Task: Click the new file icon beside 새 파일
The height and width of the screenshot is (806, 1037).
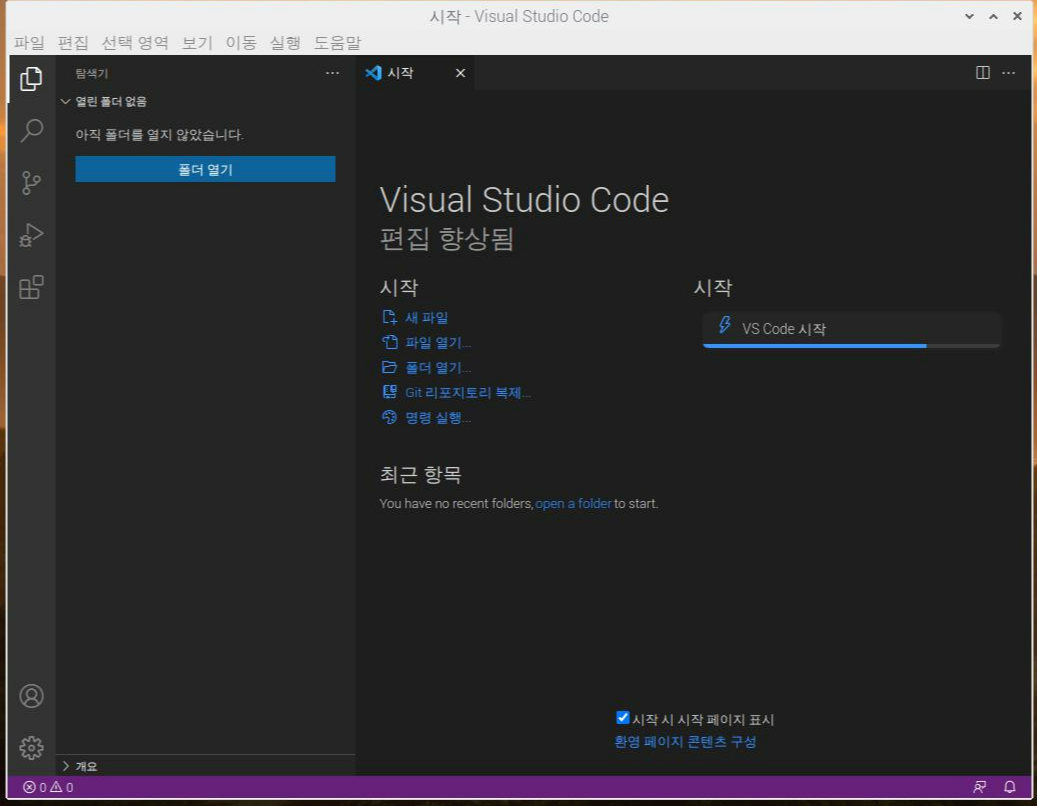Action: click(x=390, y=317)
